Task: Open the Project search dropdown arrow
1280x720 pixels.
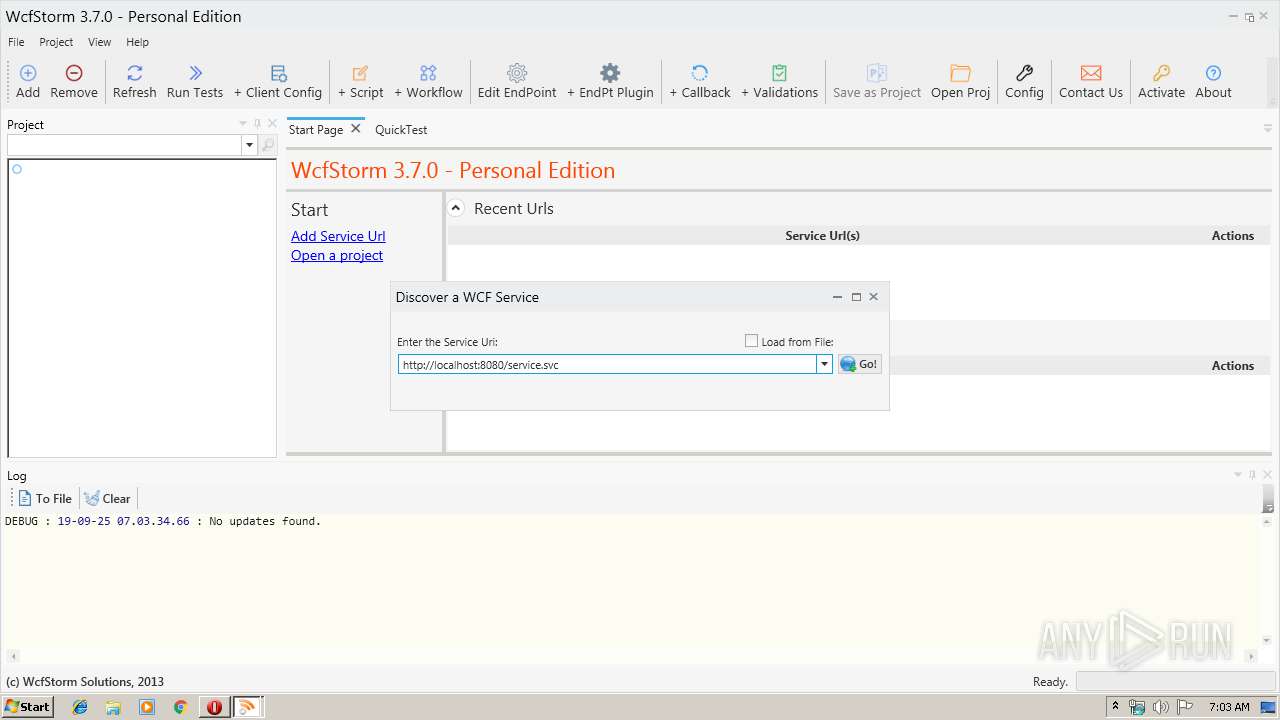Action: 249,146
